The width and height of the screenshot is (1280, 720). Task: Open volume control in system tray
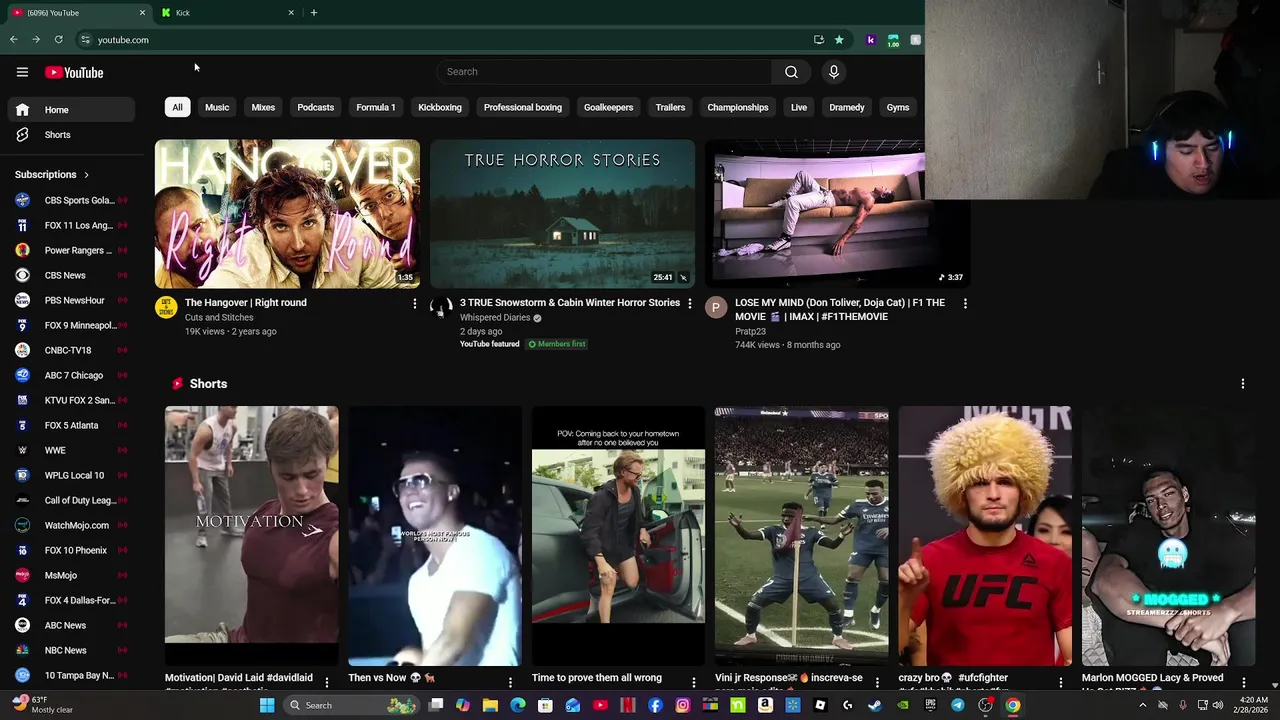click(1218, 705)
